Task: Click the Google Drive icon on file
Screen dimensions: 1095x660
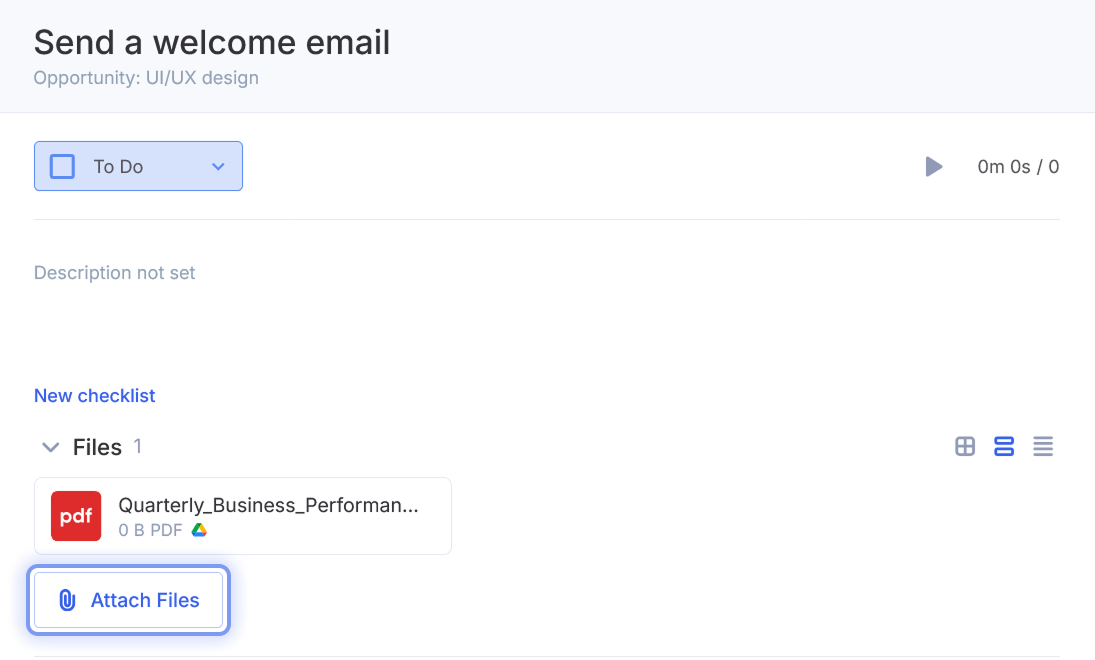Action: pyautogui.click(x=199, y=530)
